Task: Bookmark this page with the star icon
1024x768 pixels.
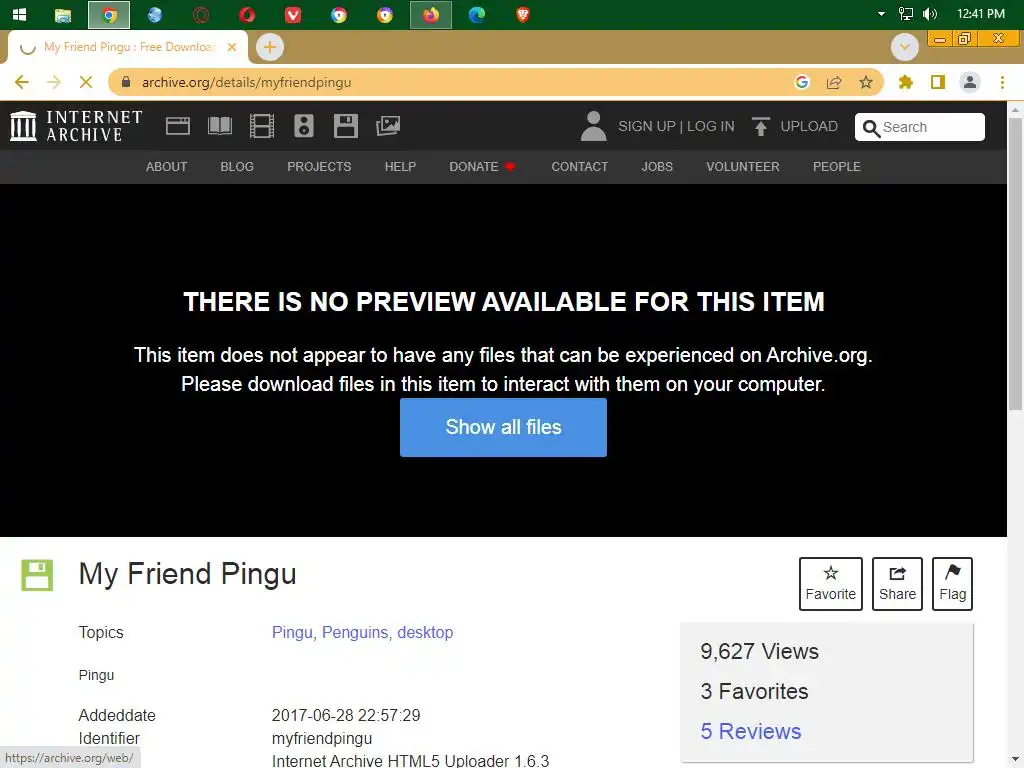Action: pyautogui.click(x=866, y=82)
